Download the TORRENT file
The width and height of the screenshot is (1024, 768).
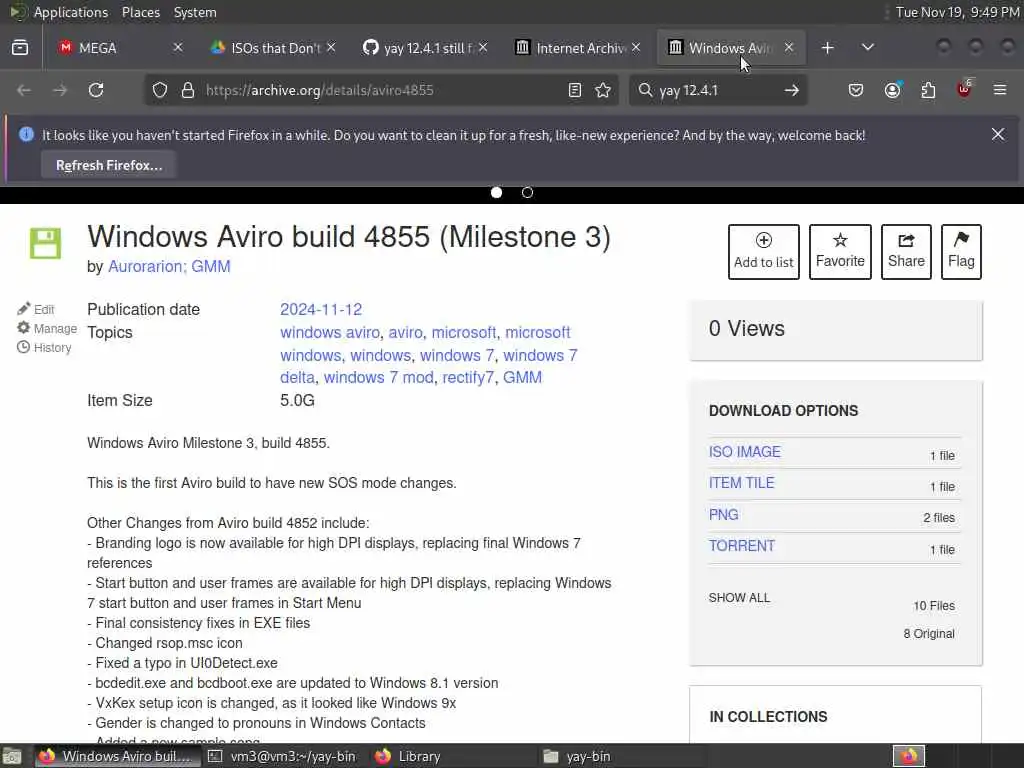742,546
